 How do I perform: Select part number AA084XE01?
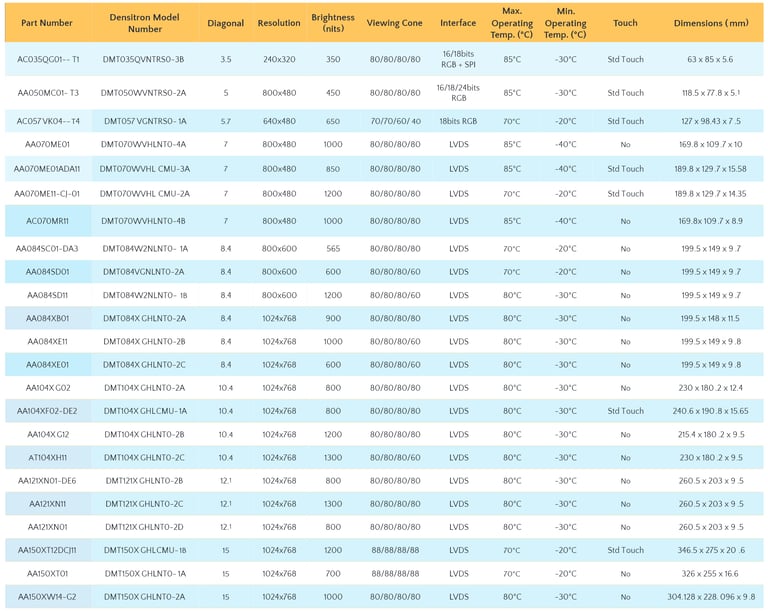pos(48,365)
